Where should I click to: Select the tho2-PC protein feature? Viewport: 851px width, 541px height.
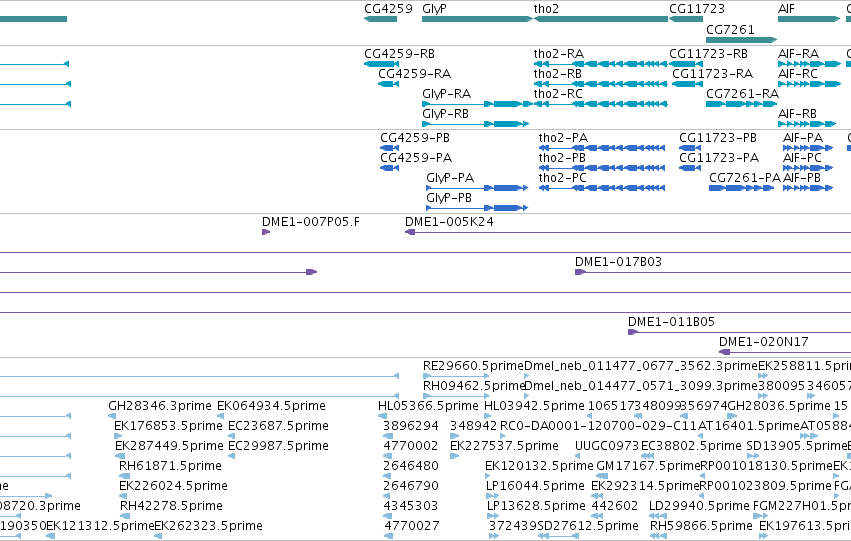click(602, 188)
